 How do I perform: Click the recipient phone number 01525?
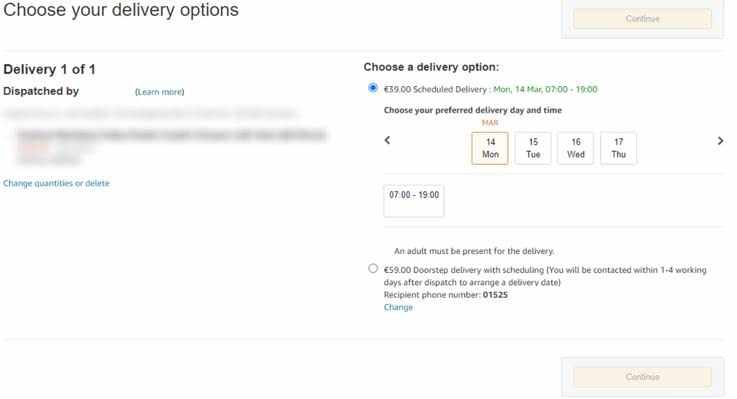495,295
